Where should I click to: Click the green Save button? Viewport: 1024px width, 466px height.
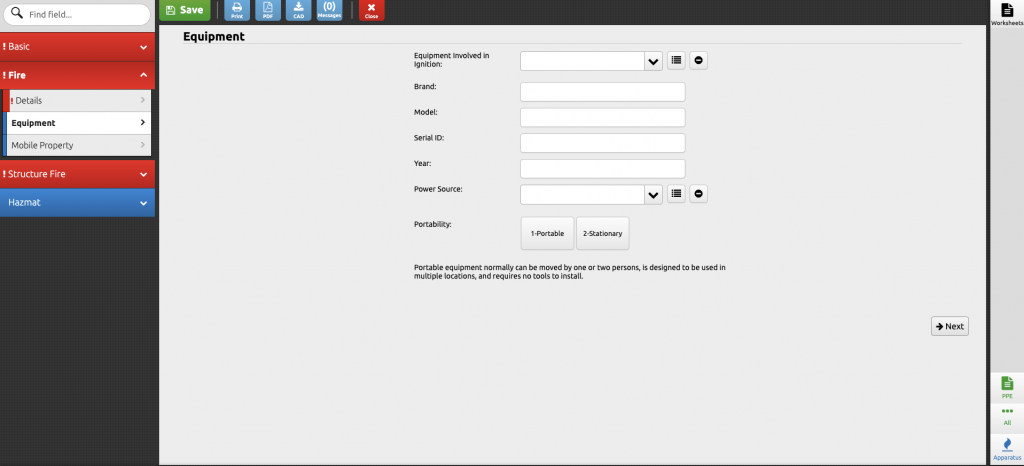coord(184,10)
